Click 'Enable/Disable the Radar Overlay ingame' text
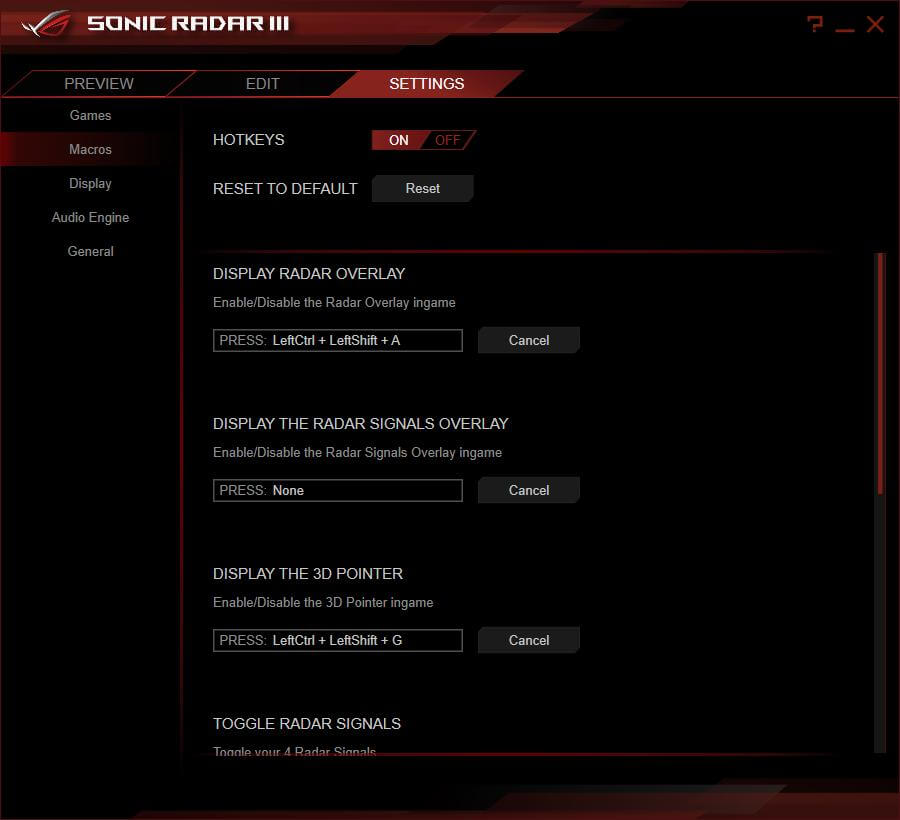This screenshot has width=900, height=820. 334,302
